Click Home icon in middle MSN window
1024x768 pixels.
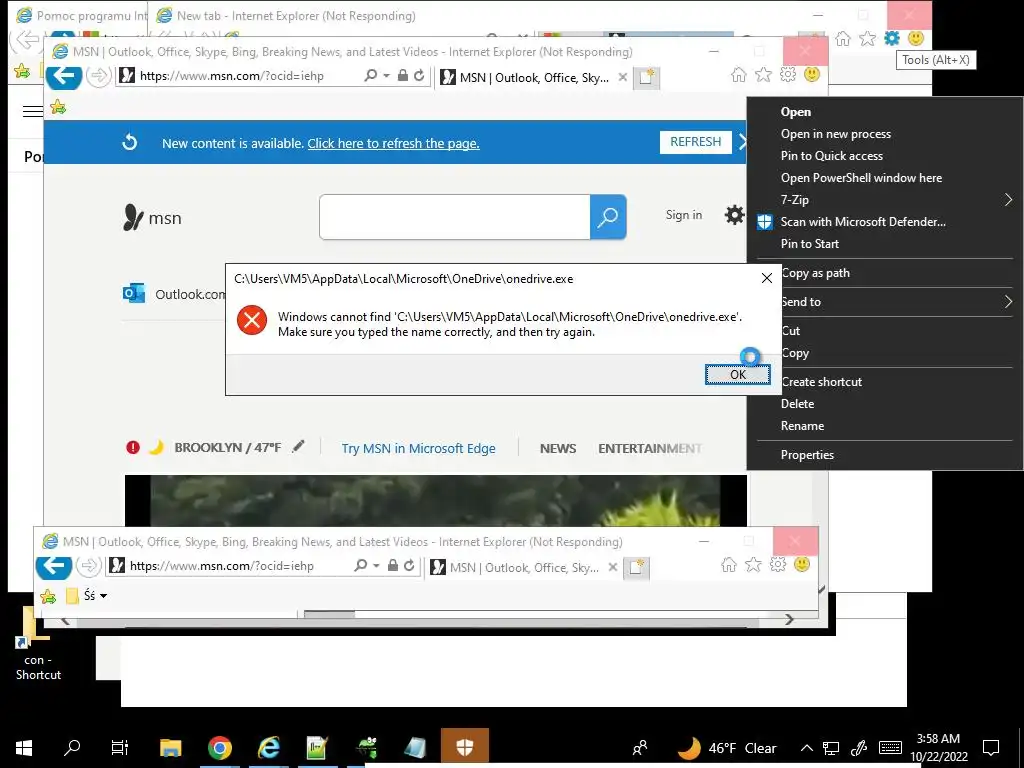(x=739, y=75)
